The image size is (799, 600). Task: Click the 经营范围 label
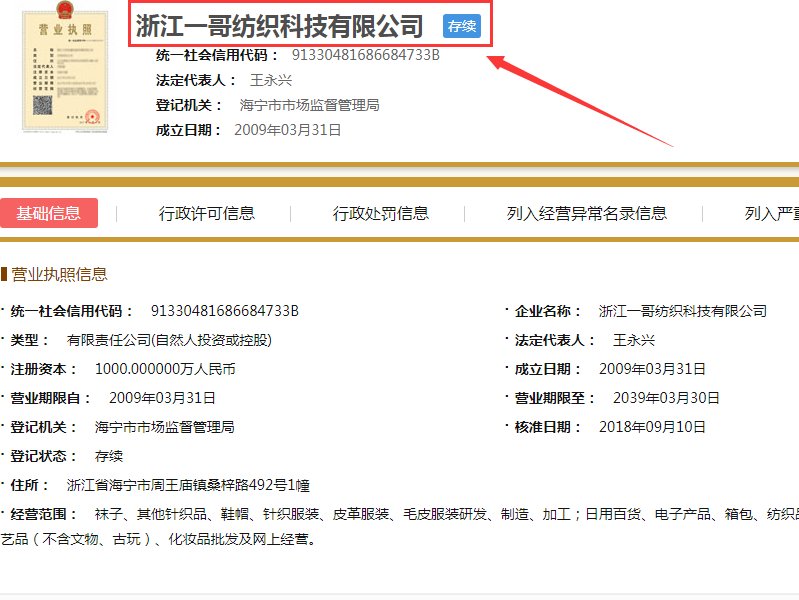click(44, 514)
